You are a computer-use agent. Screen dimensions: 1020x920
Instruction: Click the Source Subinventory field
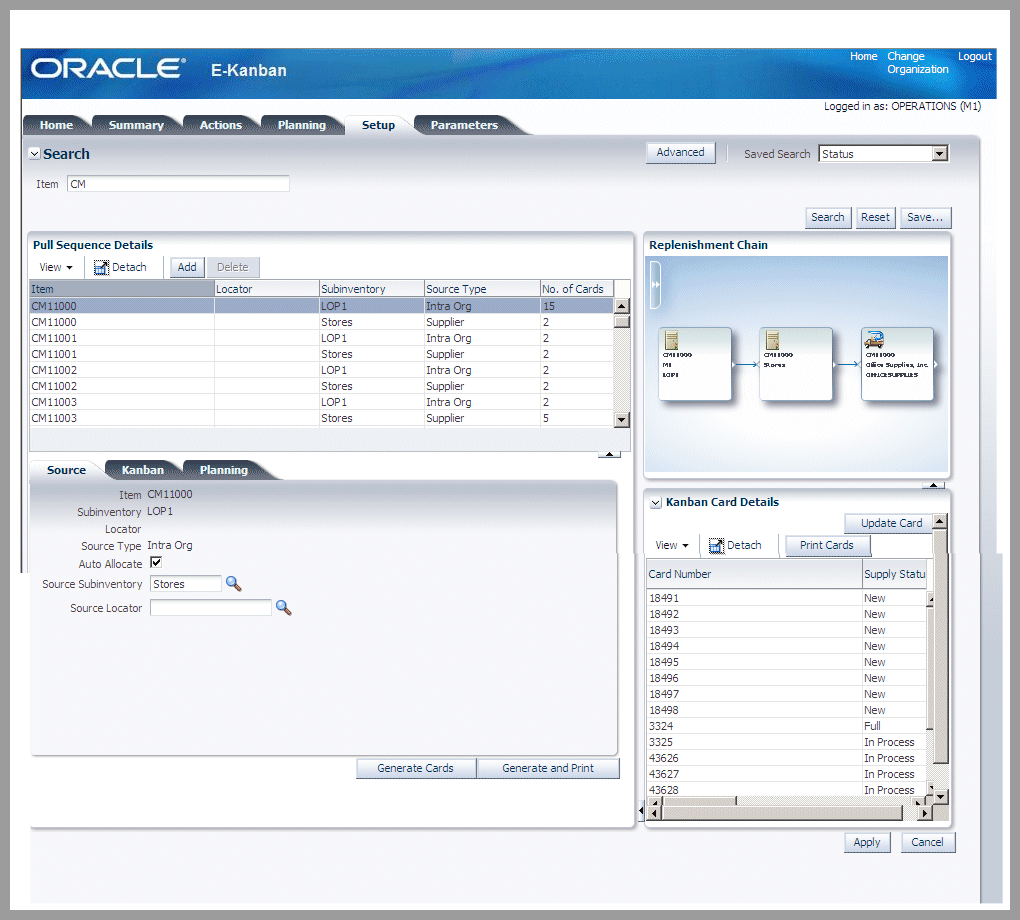click(185, 584)
